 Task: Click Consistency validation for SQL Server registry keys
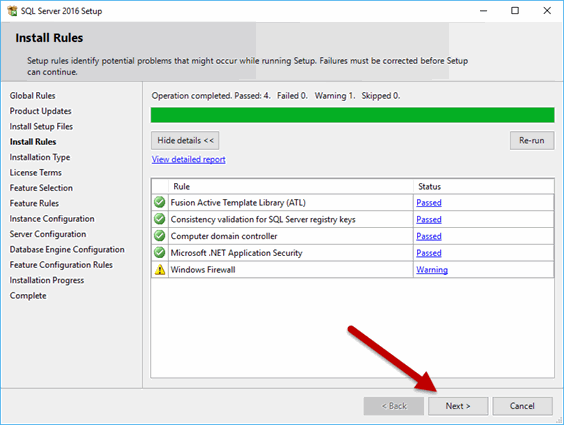[263, 219]
